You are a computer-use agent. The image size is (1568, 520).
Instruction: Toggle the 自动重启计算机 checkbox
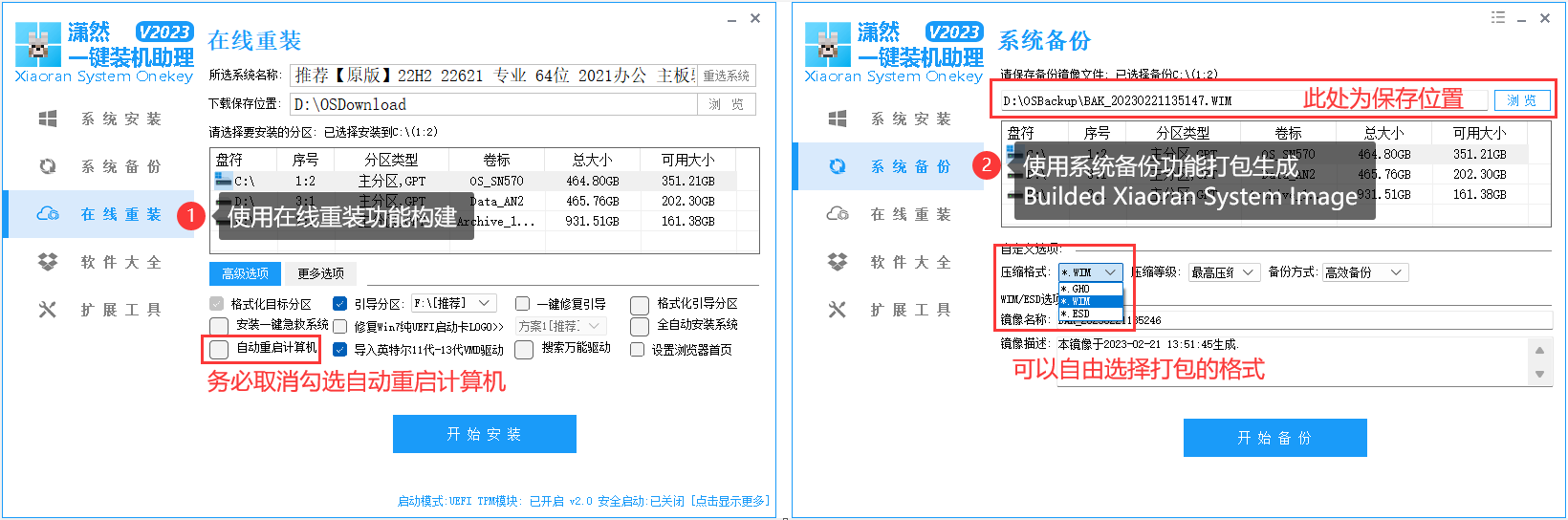tap(220, 349)
